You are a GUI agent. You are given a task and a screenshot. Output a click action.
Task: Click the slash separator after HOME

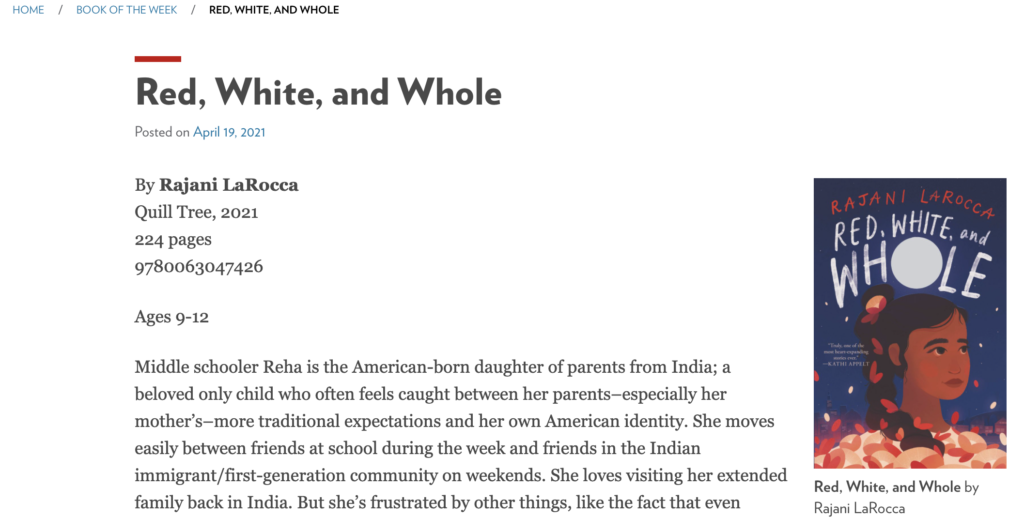click(x=60, y=10)
